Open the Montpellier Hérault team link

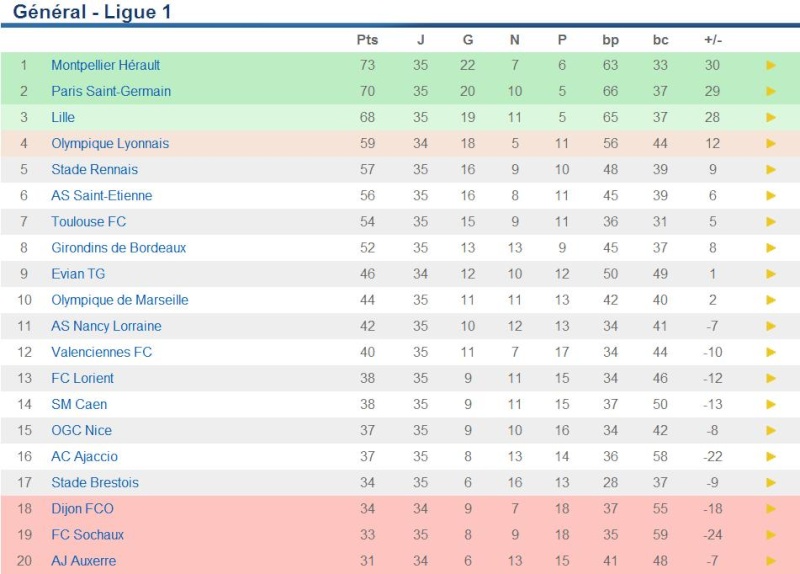(106, 65)
